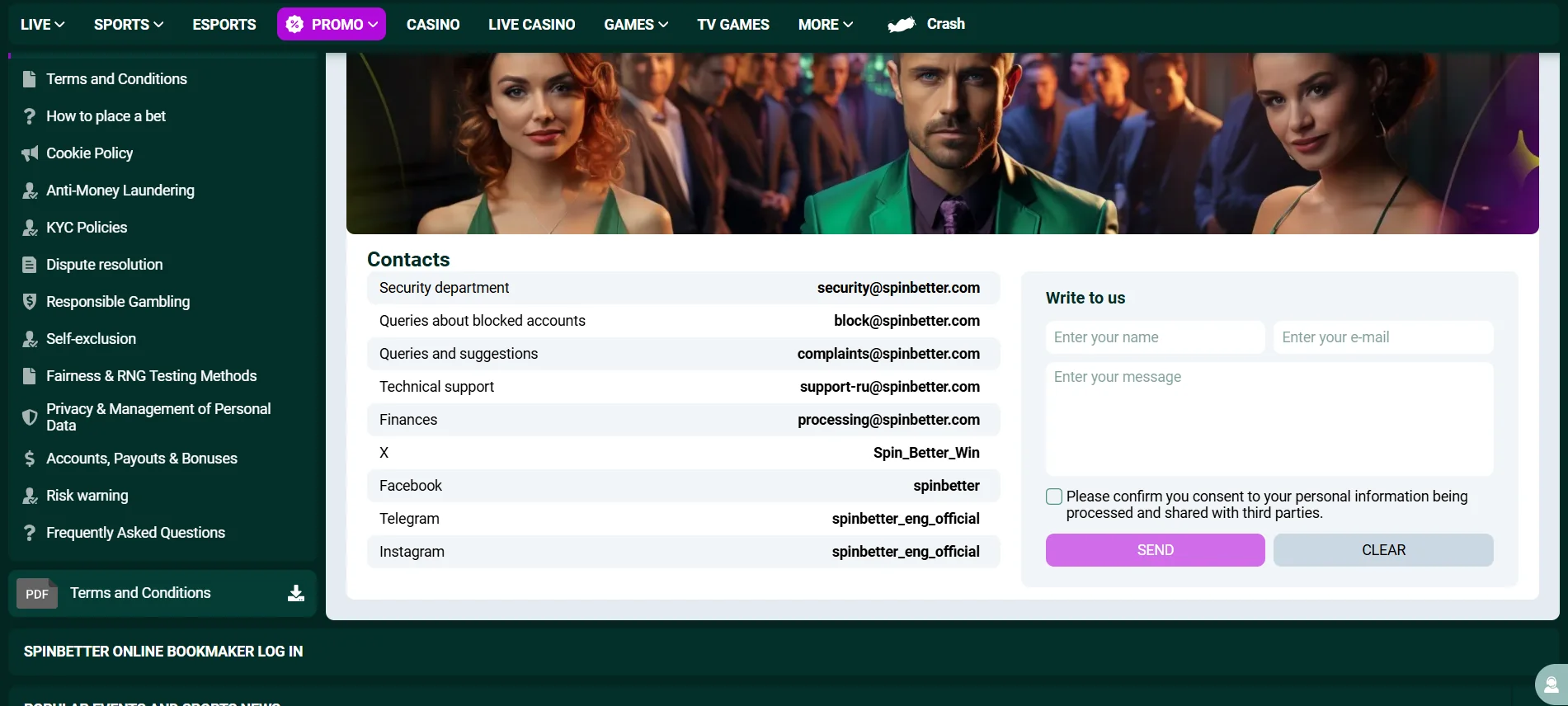This screenshot has width=1568, height=706.
Task: Open How to place a bet page
Action: [106, 116]
